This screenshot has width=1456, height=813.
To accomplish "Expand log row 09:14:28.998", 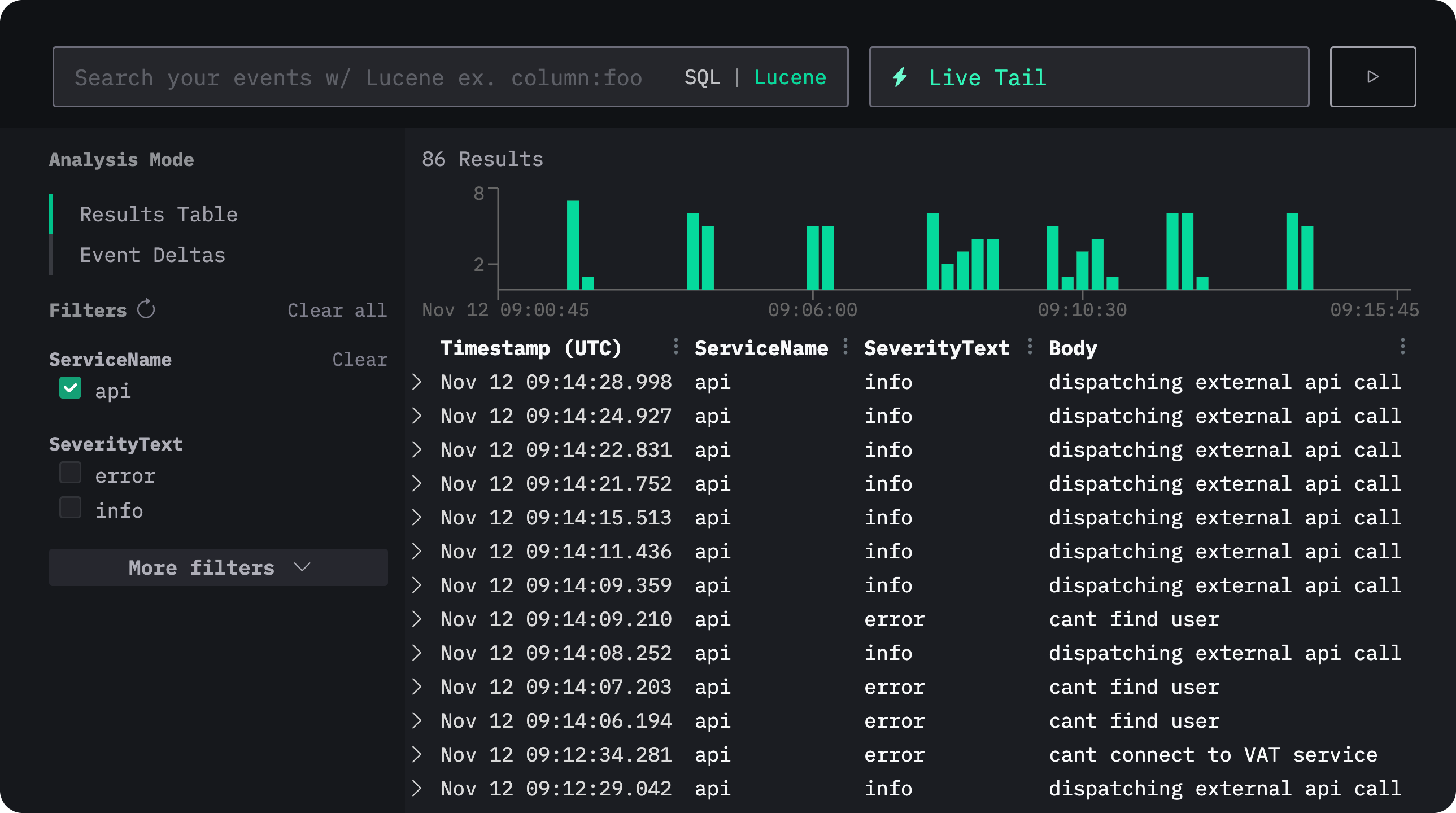I will [x=417, y=382].
